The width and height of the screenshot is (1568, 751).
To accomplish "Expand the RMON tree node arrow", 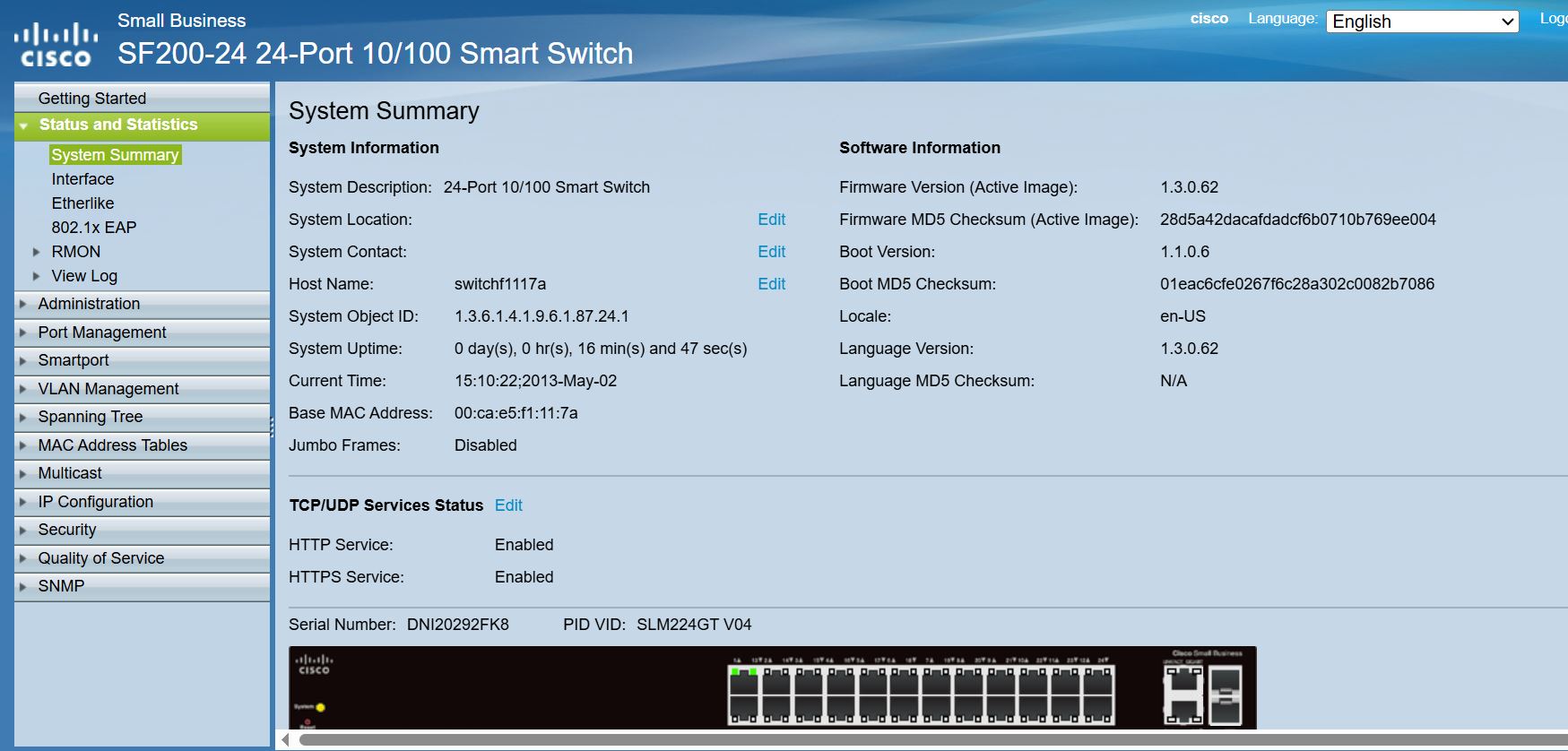I will 37,252.
